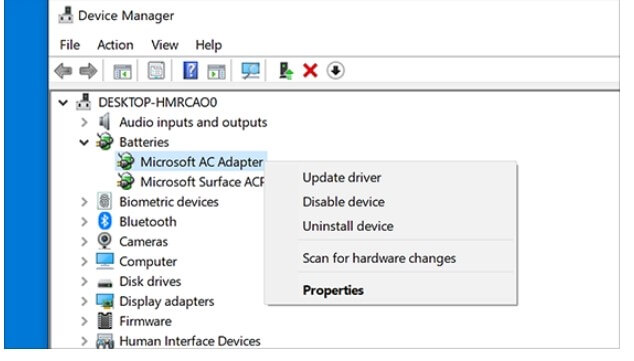Click the Forward arrow toolbar icon
Image resolution: width=634 pixels, height=361 pixels.
(88, 71)
